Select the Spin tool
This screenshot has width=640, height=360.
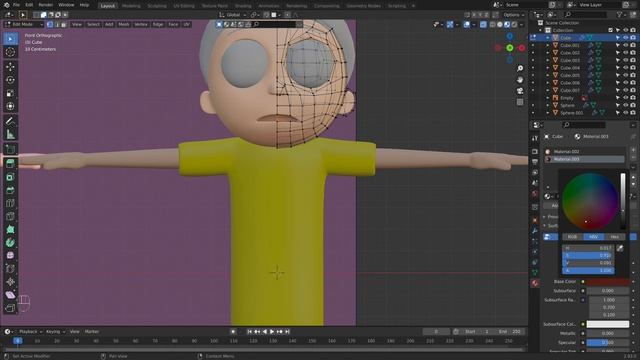click(10, 242)
